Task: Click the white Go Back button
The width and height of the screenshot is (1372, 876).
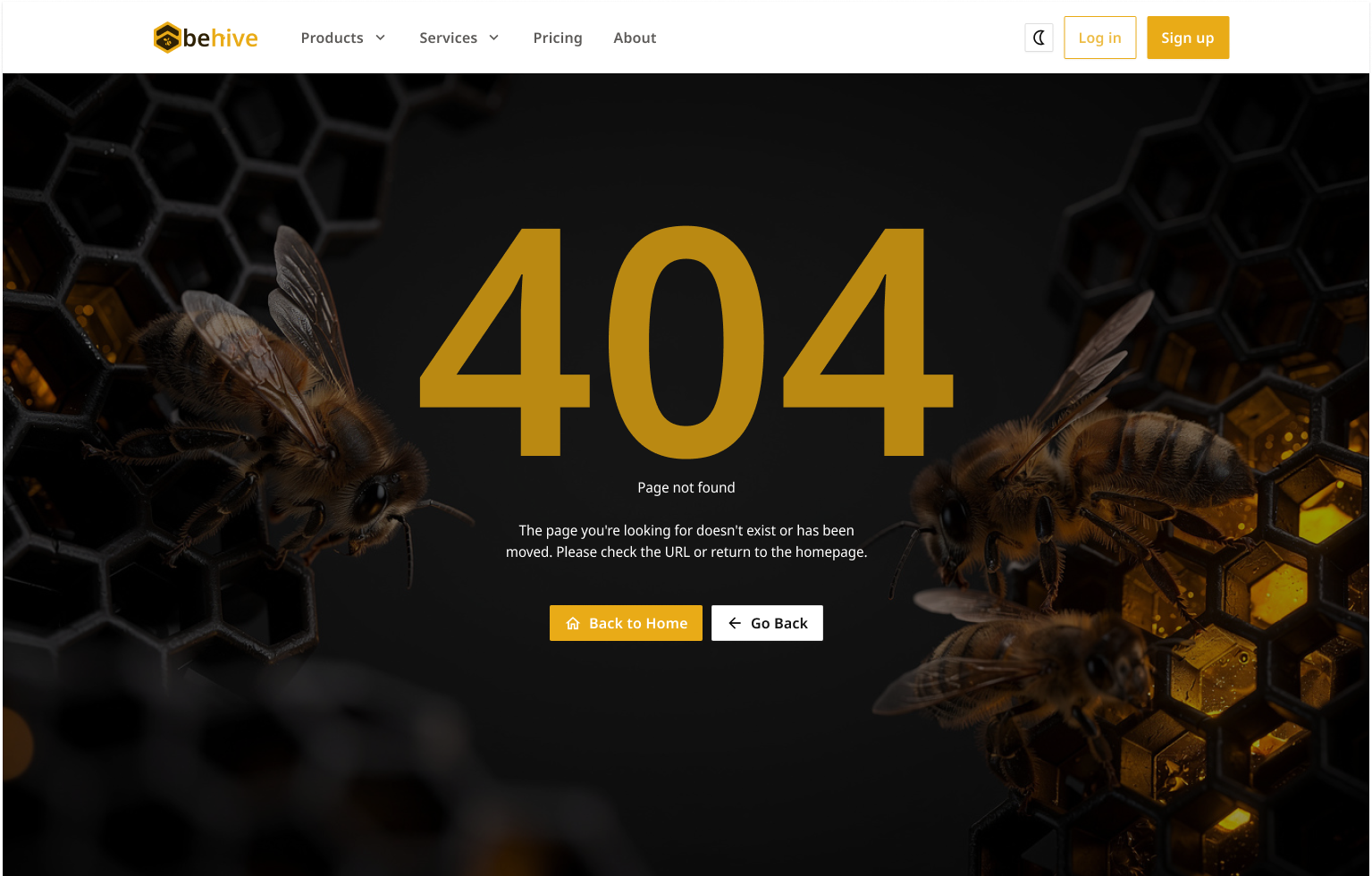Action: (x=767, y=623)
